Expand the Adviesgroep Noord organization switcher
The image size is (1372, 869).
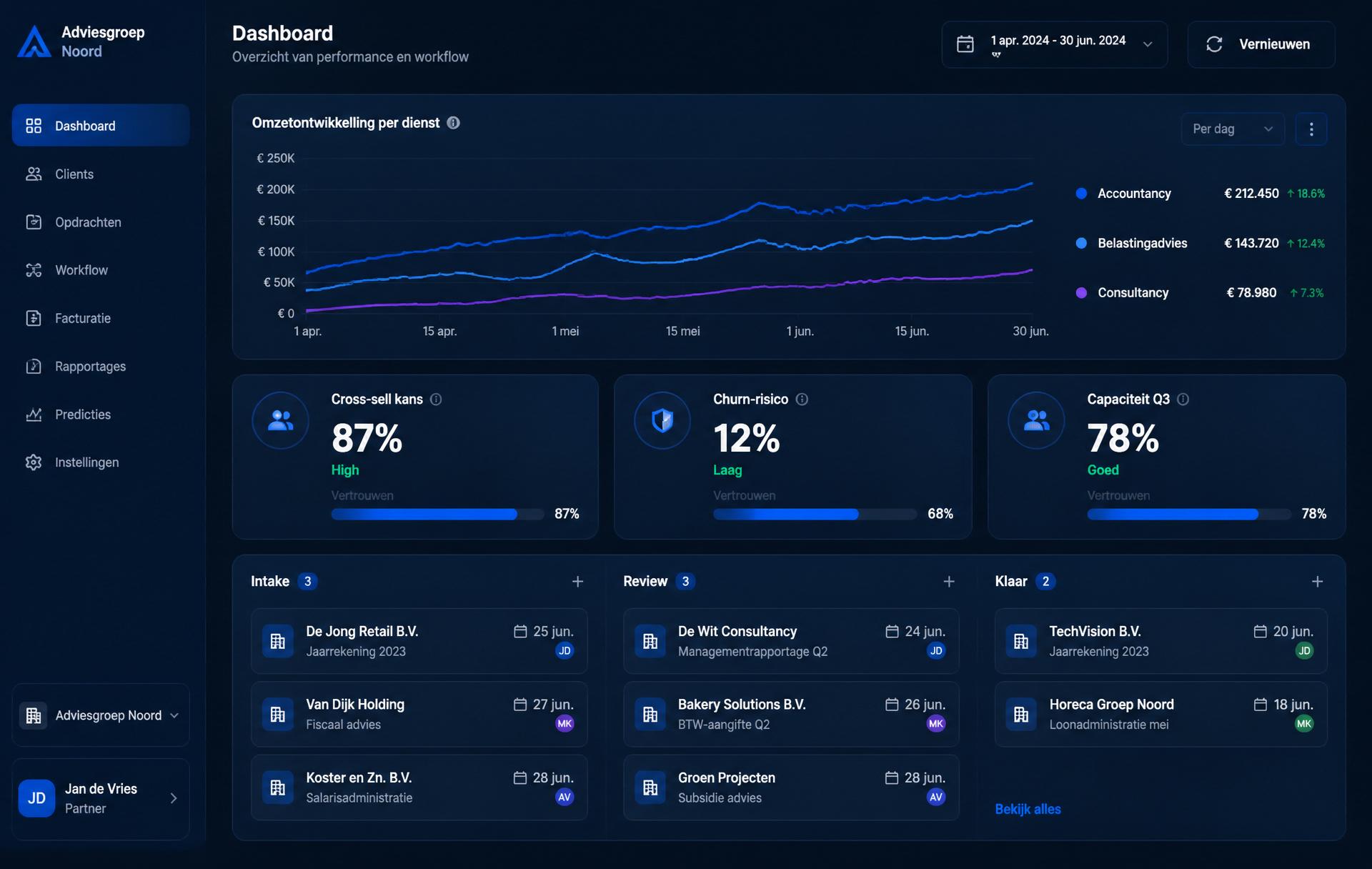pyautogui.click(x=101, y=715)
